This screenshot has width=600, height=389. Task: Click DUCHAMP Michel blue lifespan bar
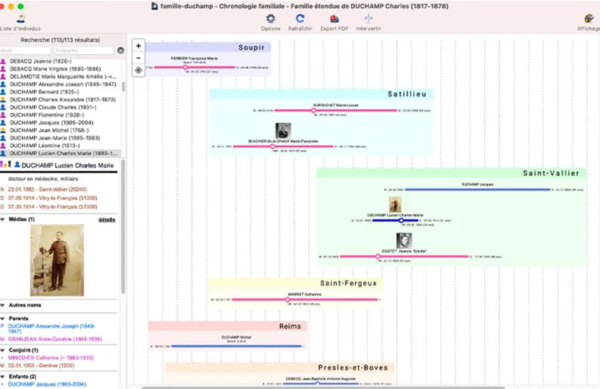[x=236, y=346]
